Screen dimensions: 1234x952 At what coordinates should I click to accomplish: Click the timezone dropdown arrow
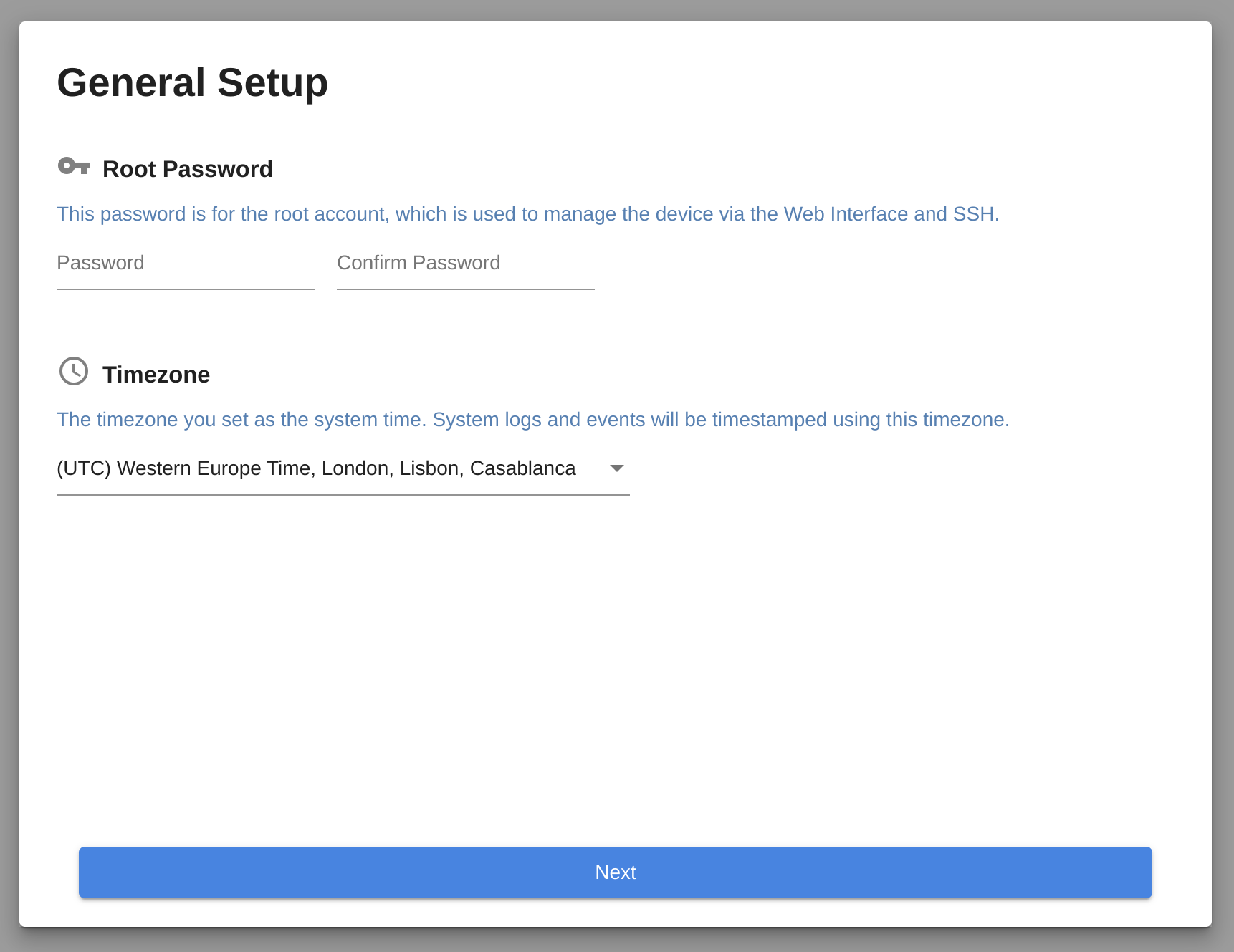[x=616, y=468]
